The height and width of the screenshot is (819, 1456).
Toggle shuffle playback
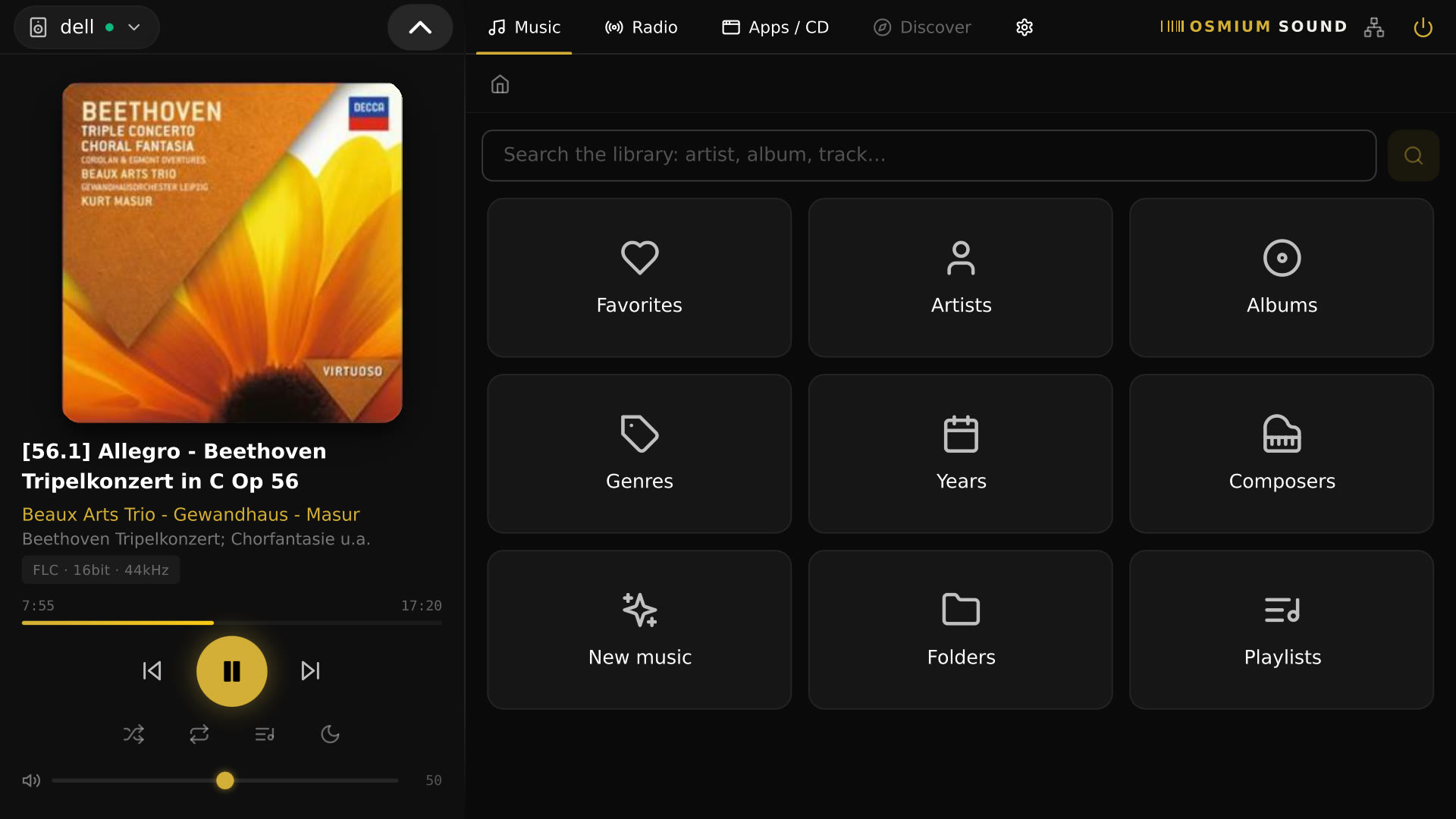pos(133,734)
